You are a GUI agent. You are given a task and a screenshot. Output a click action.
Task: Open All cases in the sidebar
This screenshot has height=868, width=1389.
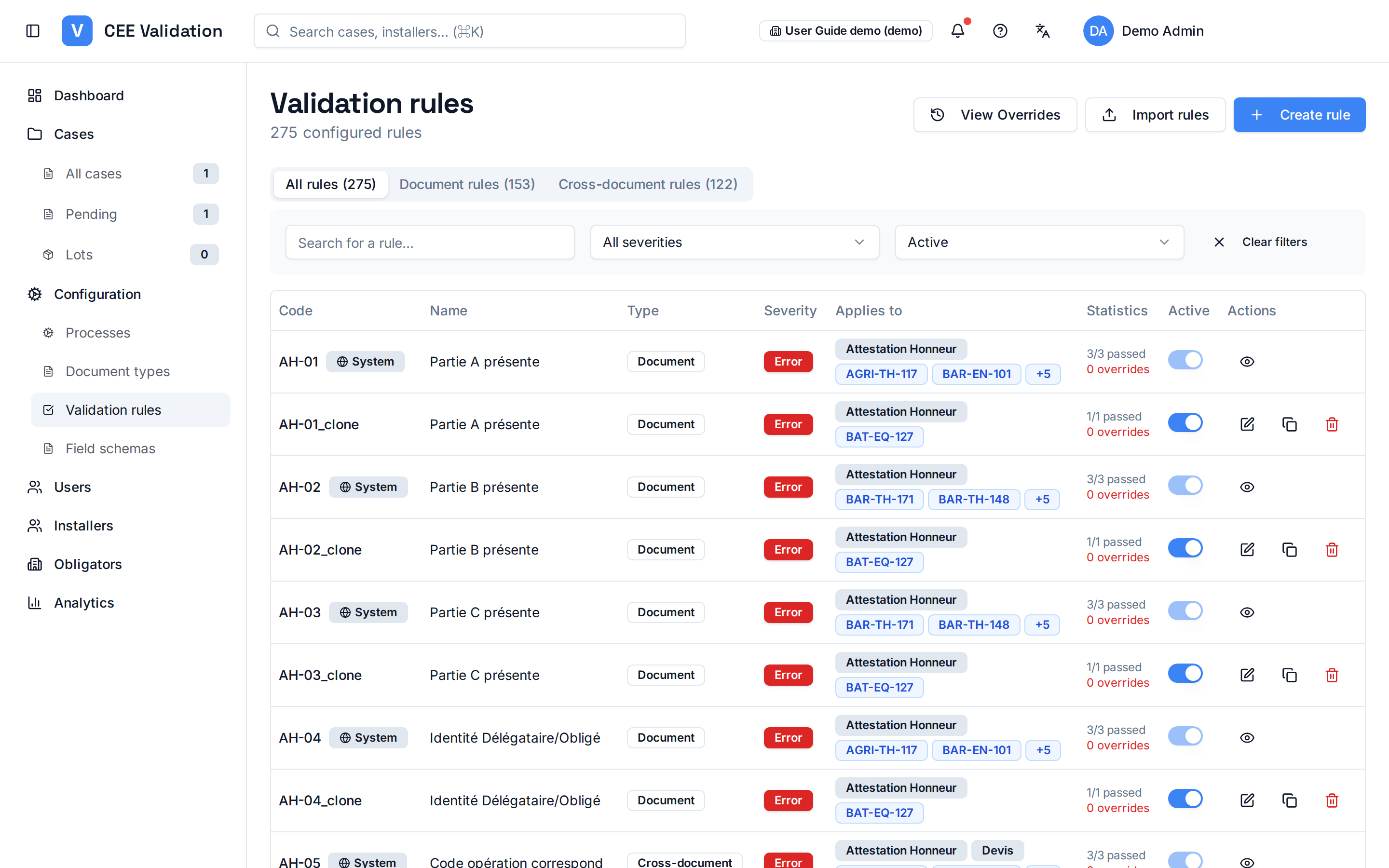pos(130,174)
